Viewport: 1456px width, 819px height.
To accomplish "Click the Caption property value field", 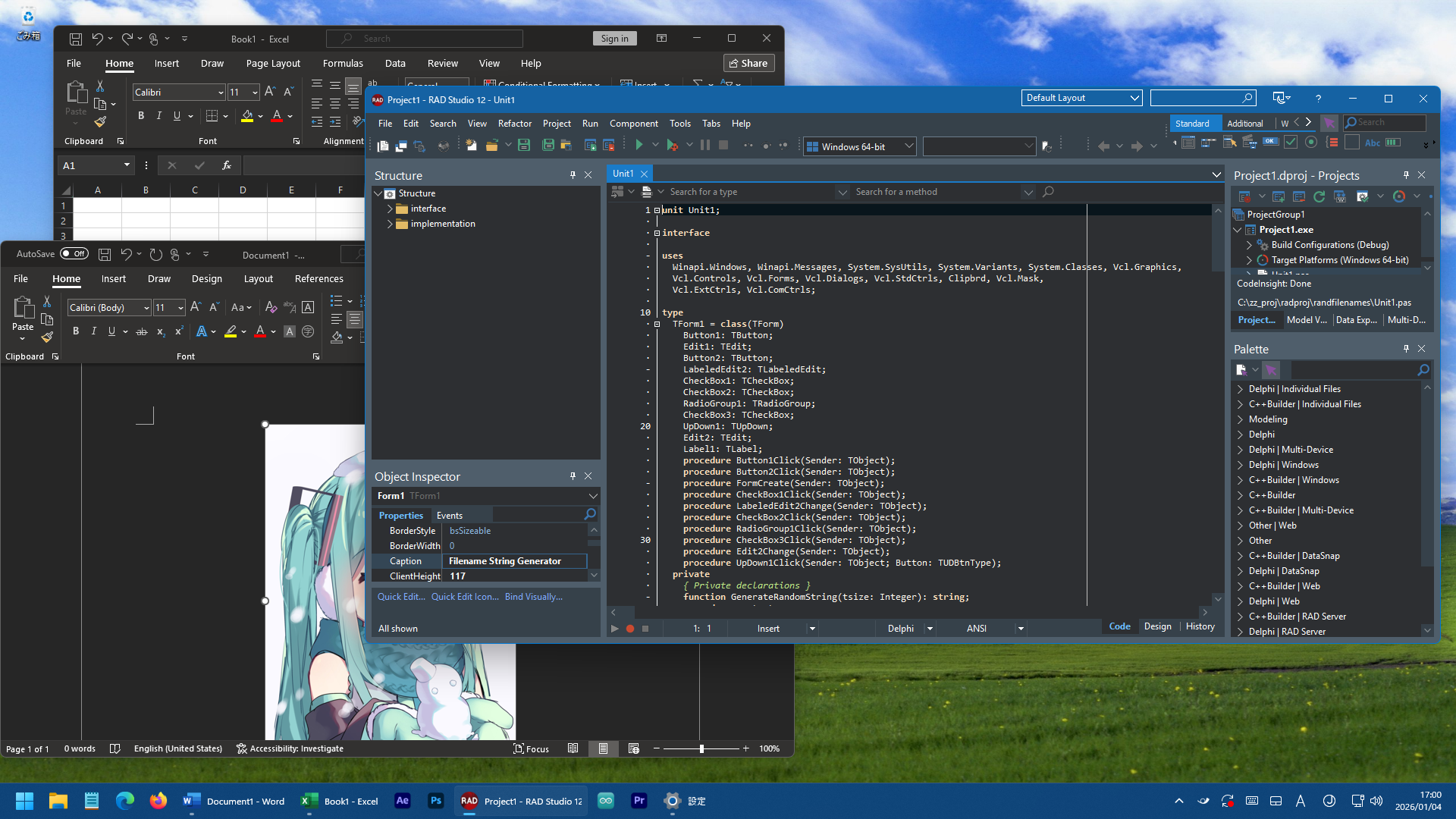I will click(514, 561).
